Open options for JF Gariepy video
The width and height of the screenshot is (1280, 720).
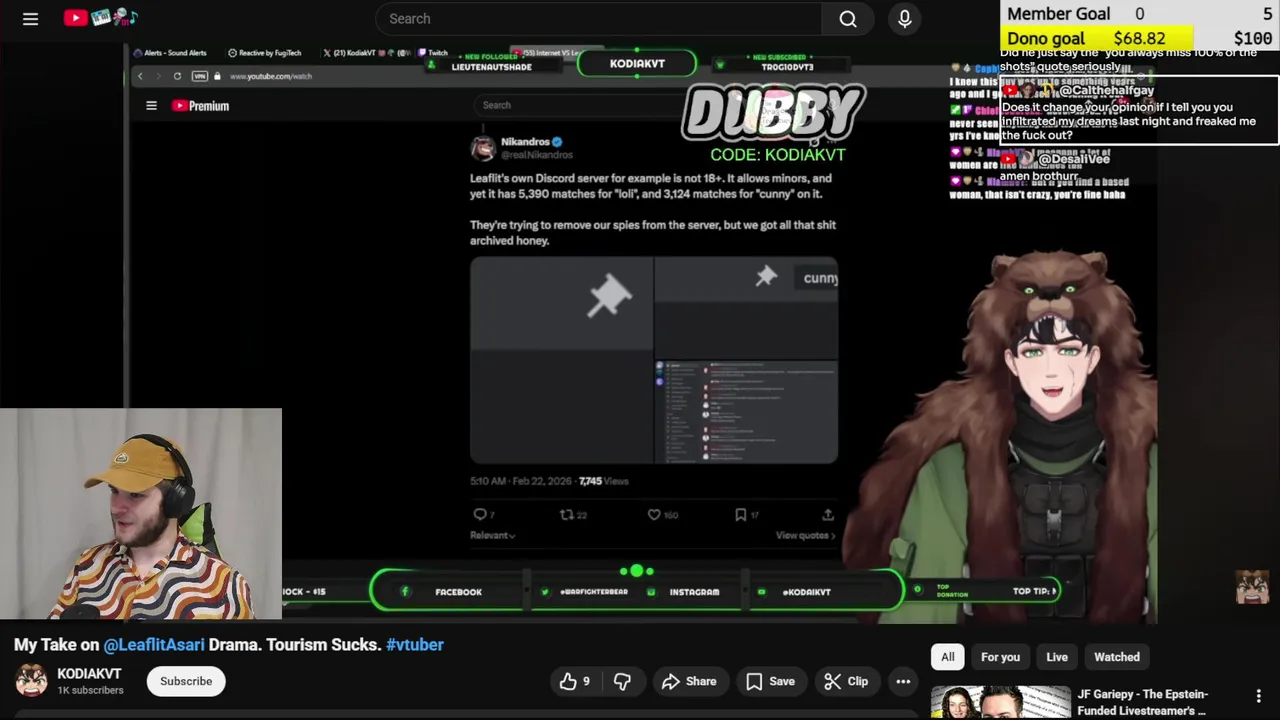1259,696
